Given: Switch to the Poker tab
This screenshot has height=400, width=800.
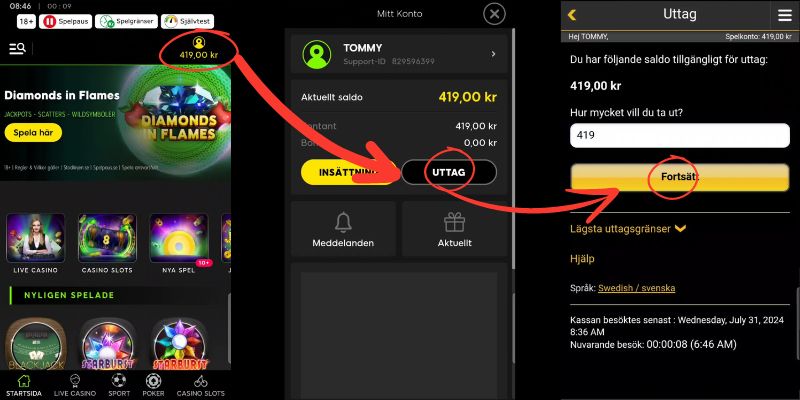Looking at the screenshot, I should (x=154, y=385).
